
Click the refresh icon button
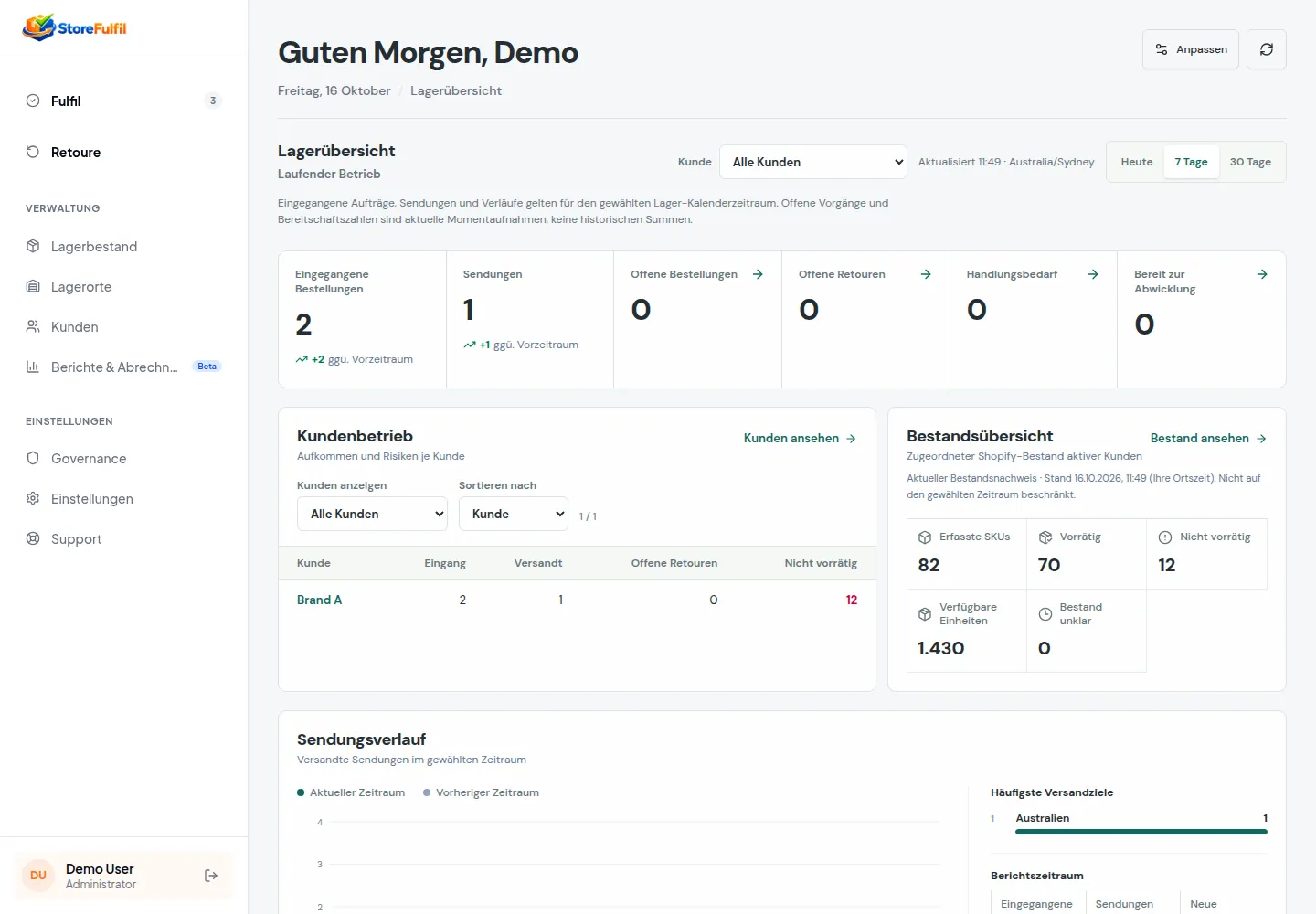pos(1267,49)
